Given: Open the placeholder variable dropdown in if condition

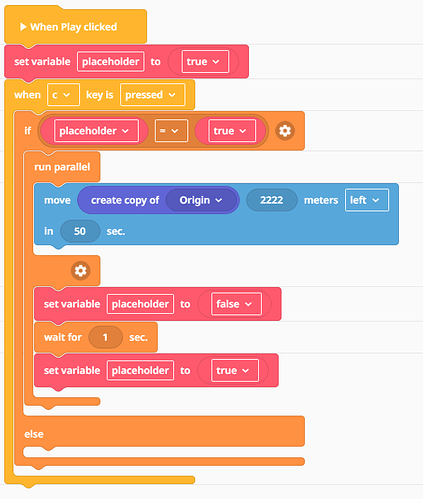Looking at the screenshot, I should pyautogui.click(x=96, y=131).
